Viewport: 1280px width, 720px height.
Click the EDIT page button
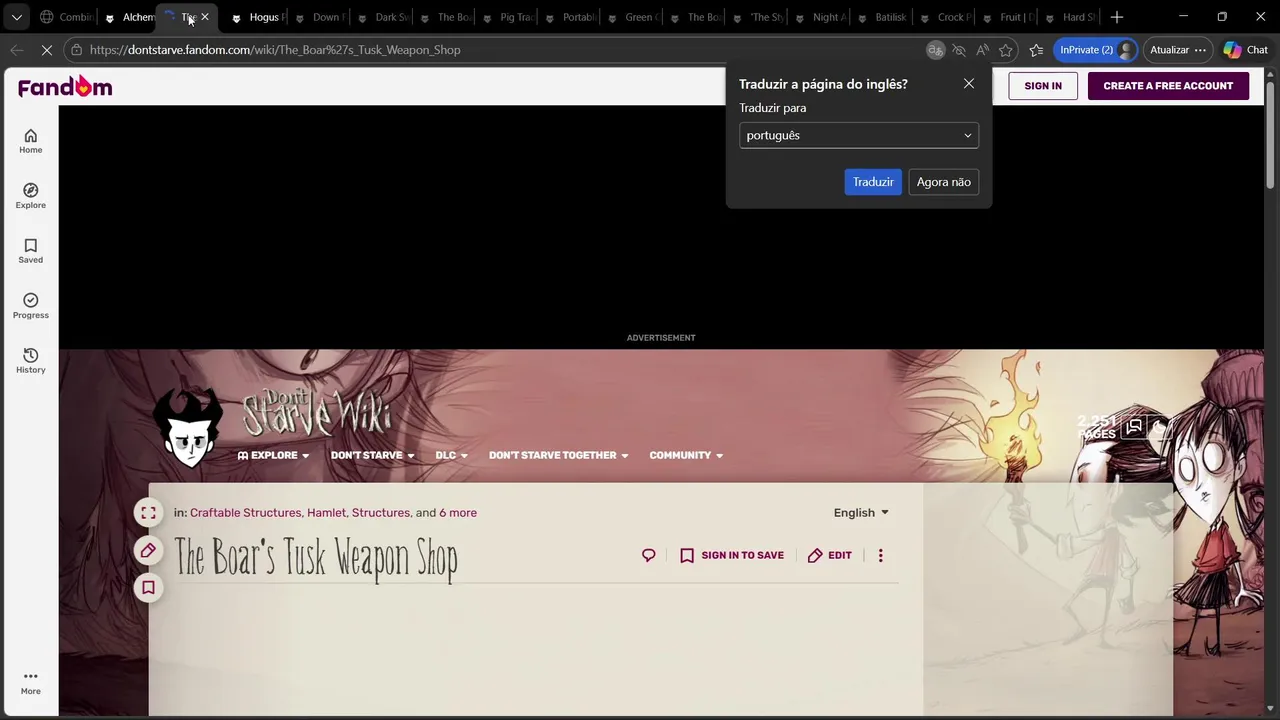[x=830, y=555]
